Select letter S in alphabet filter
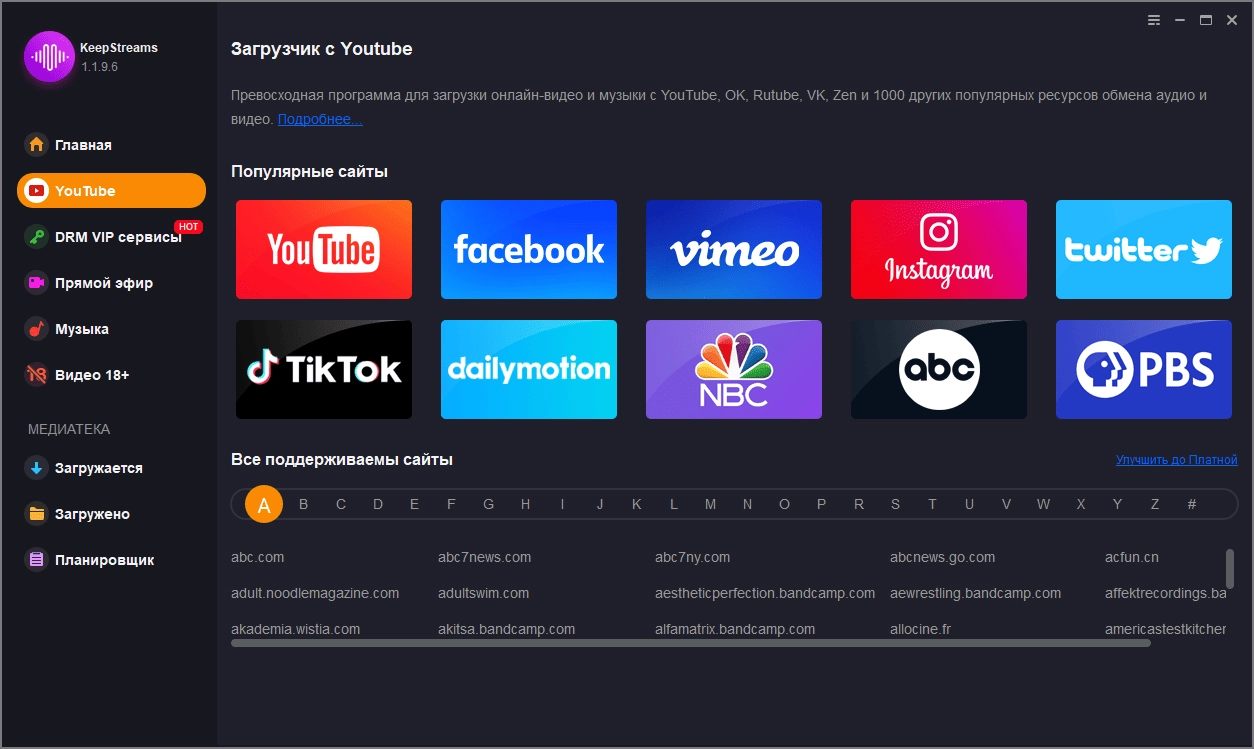Image resolution: width=1254 pixels, height=749 pixels. [895, 505]
